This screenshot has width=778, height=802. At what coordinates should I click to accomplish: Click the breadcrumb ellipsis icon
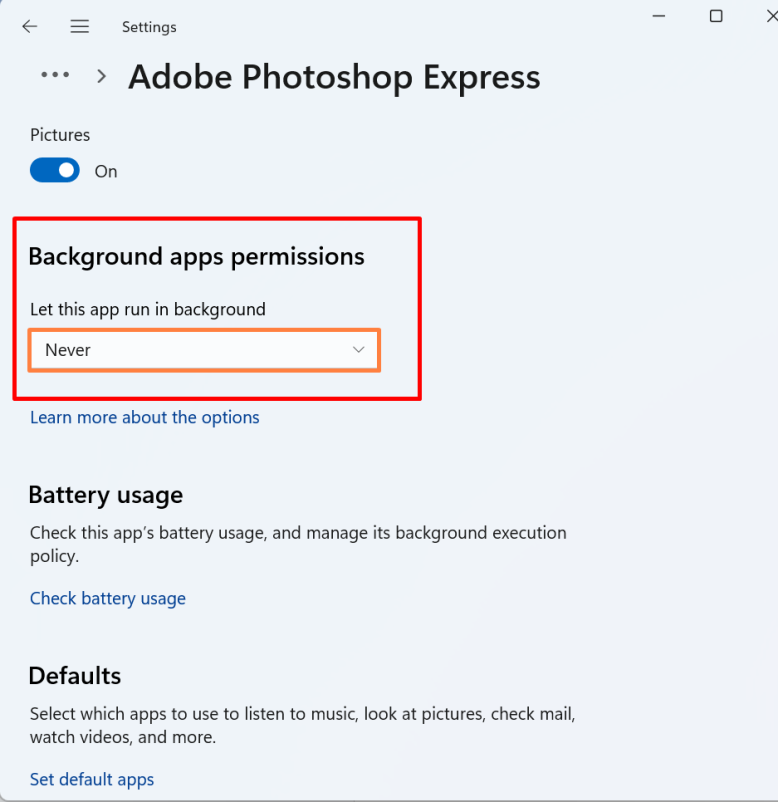(x=55, y=75)
